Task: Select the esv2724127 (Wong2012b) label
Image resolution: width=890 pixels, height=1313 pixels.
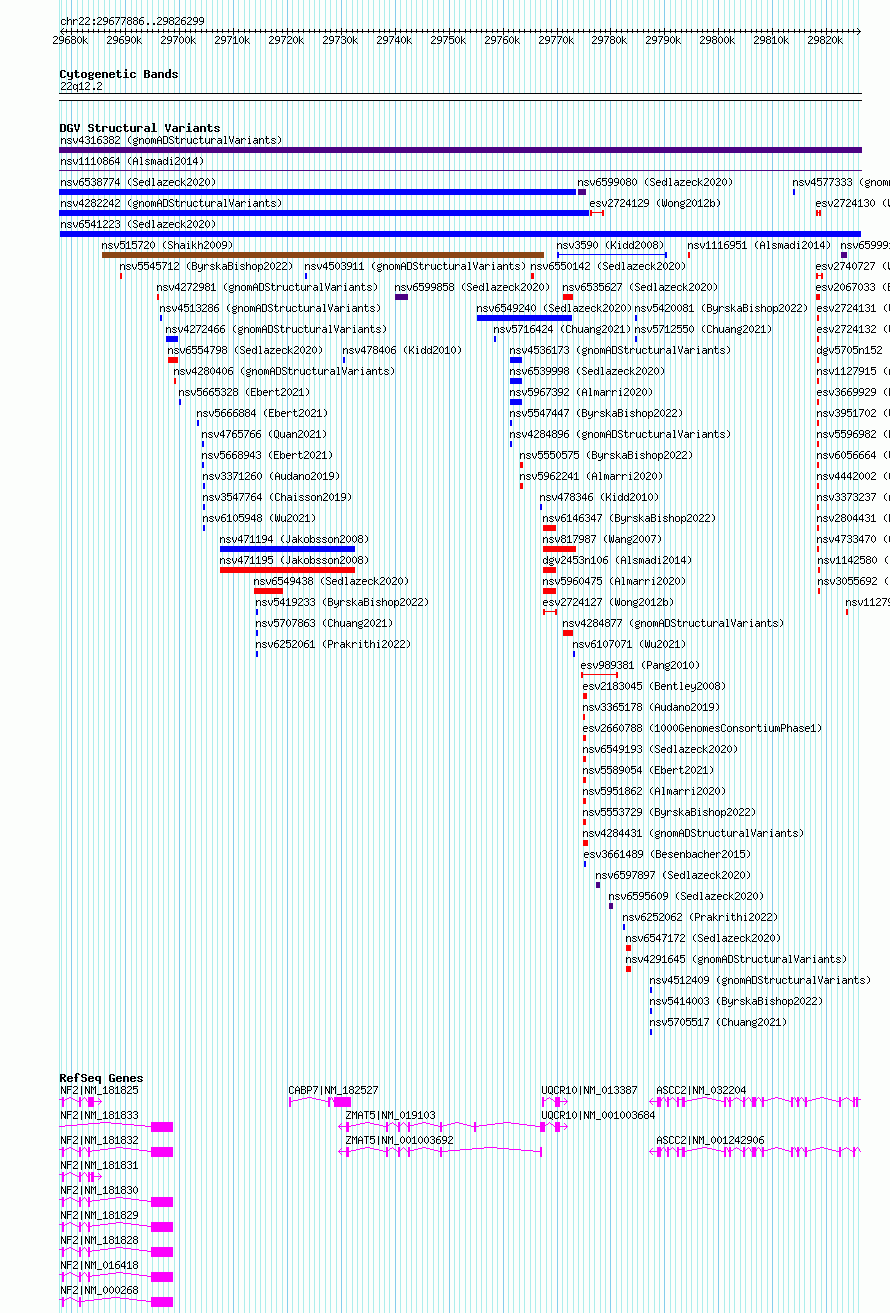Action: [x=608, y=602]
